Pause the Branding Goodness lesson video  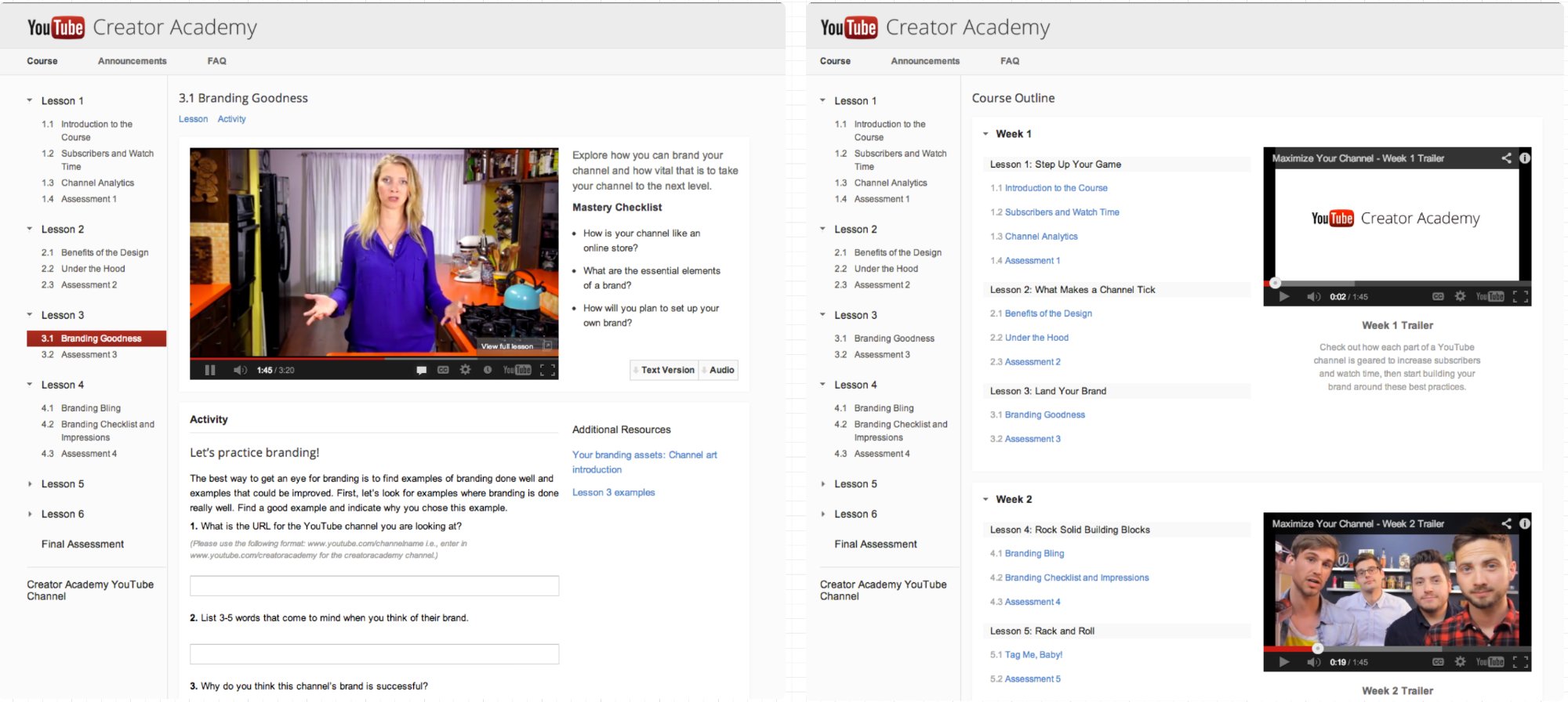point(210,370)
